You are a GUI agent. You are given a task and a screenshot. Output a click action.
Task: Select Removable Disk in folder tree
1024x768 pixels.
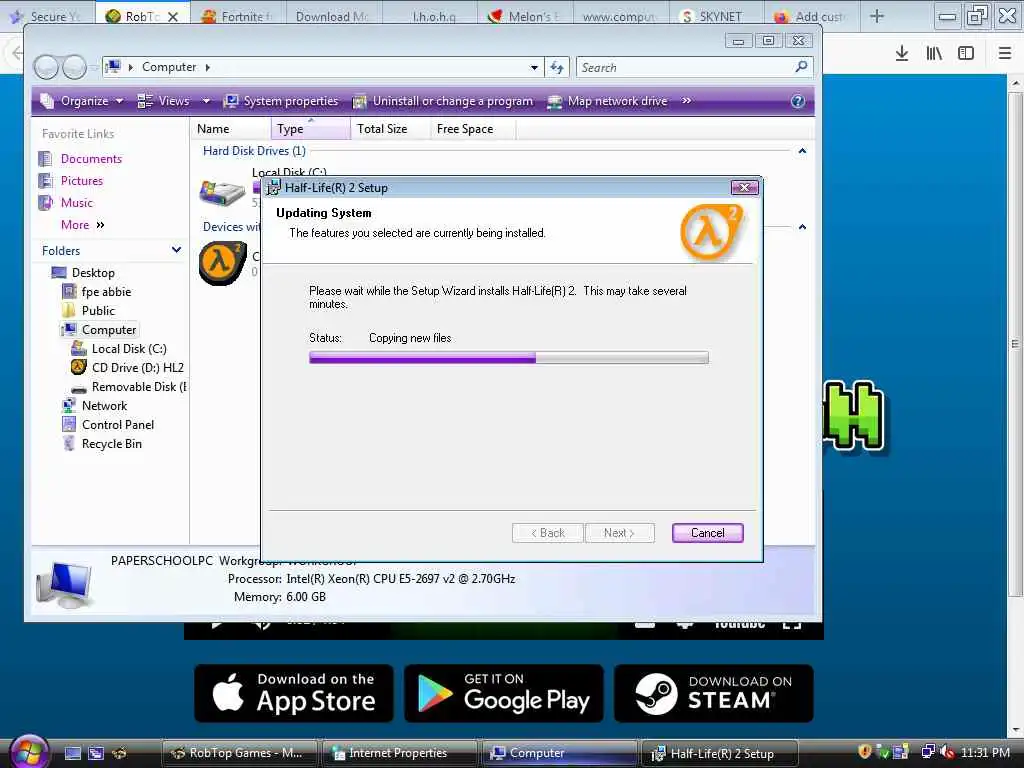tap(138, 387)
